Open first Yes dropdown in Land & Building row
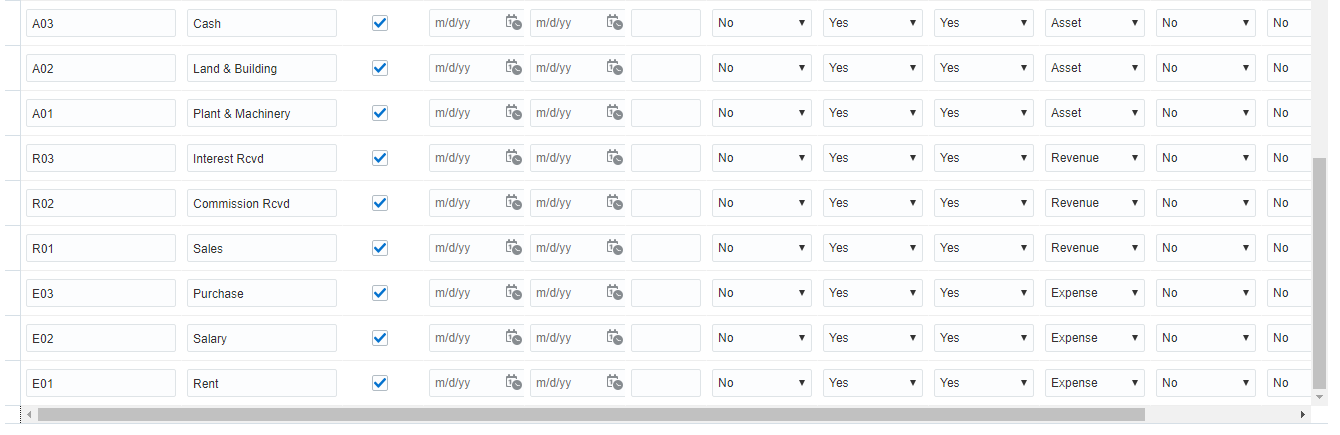Image resolution: width=1340 pixels, height=435 pixels. click(x=872, y=68)
